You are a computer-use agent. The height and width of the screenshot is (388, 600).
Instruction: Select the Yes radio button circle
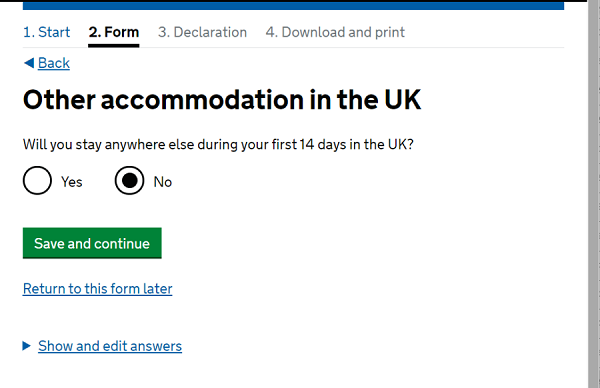click(x=37, y=181)
